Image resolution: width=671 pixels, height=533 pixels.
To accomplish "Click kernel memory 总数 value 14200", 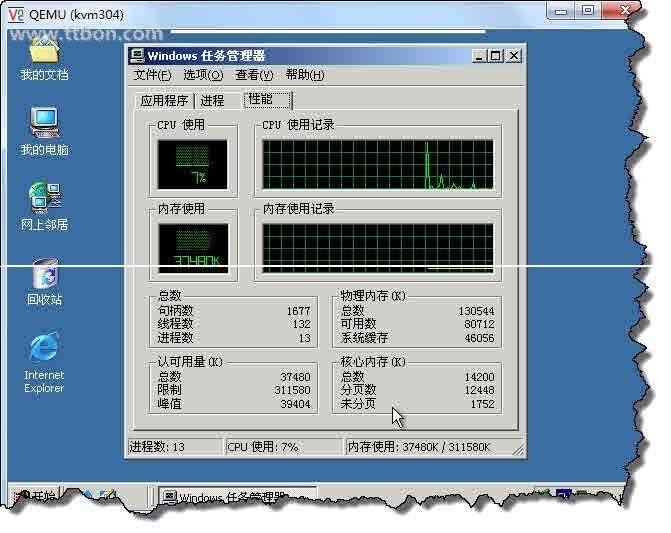I will click(x=479, y=377).
